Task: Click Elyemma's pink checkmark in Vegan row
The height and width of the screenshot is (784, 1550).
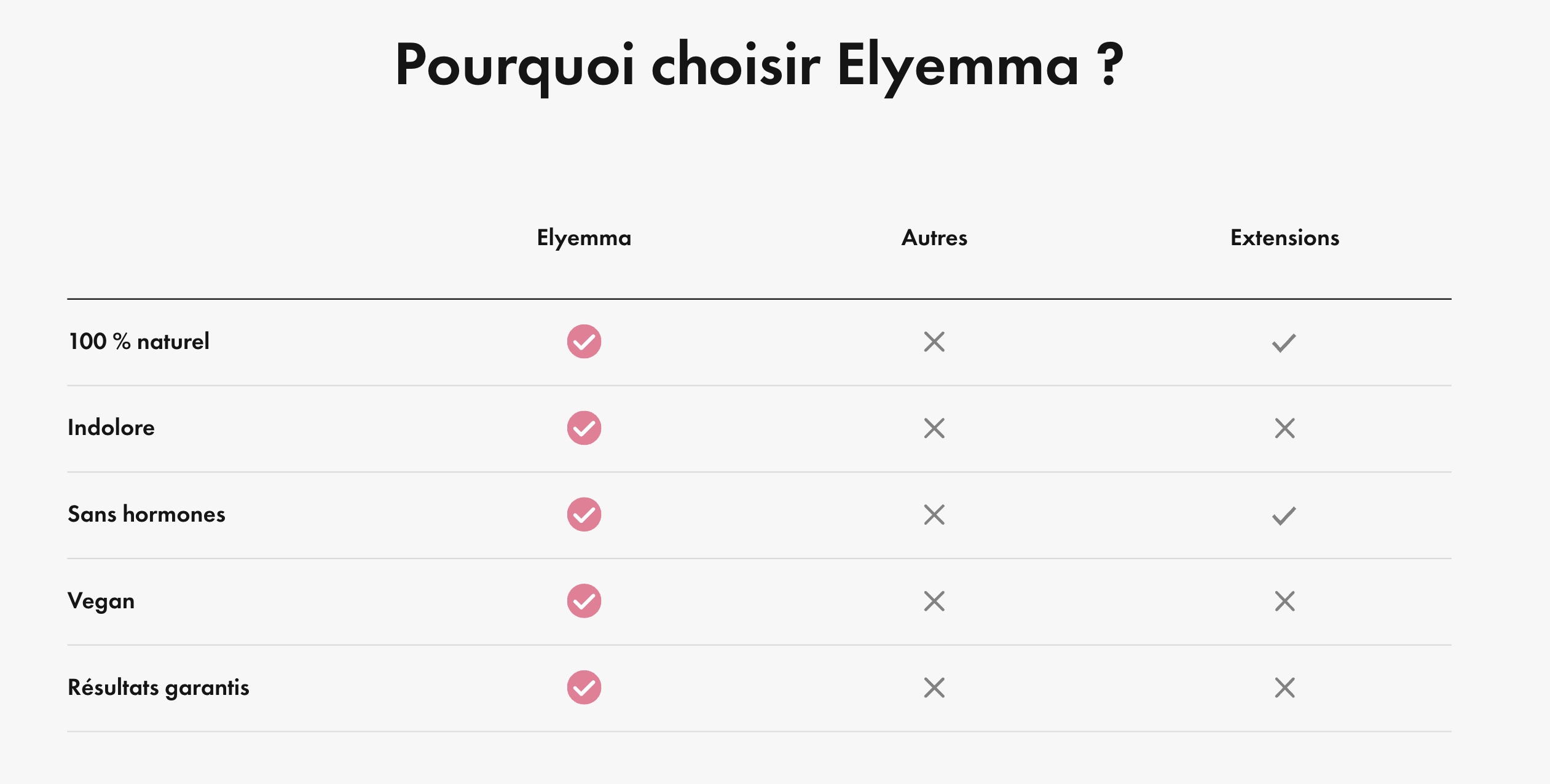Action: [x=584, y=601]
